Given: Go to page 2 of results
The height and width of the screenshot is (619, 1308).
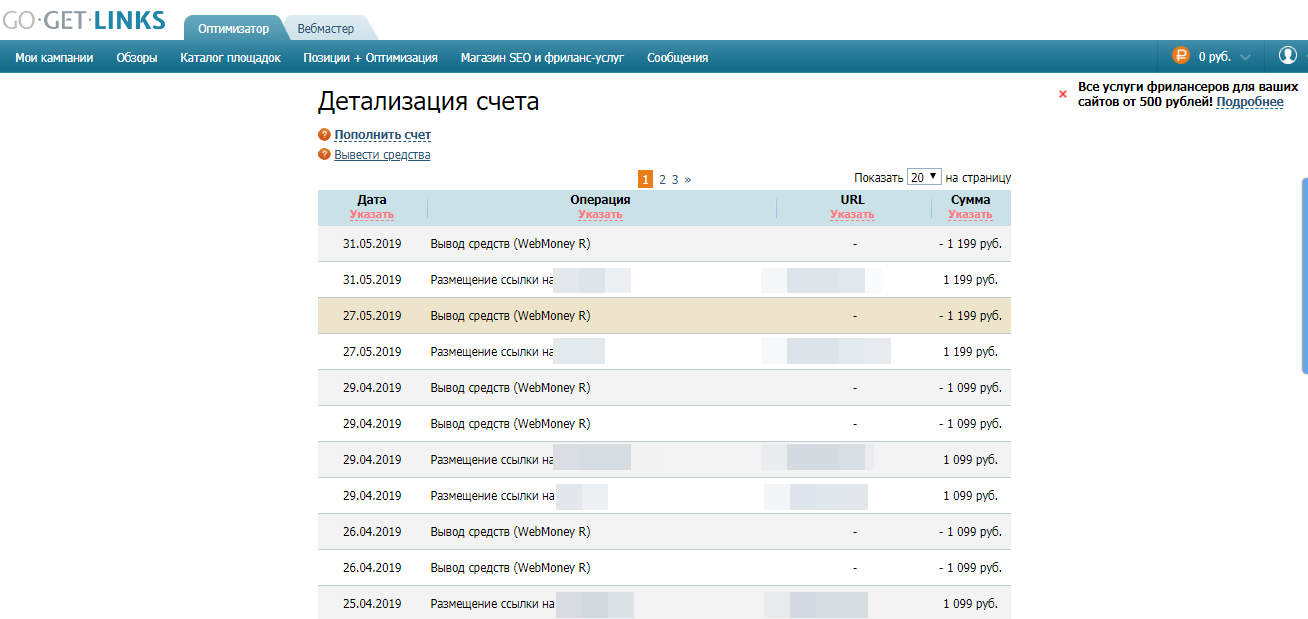Looking at the screenshot, I should point(662,180).
